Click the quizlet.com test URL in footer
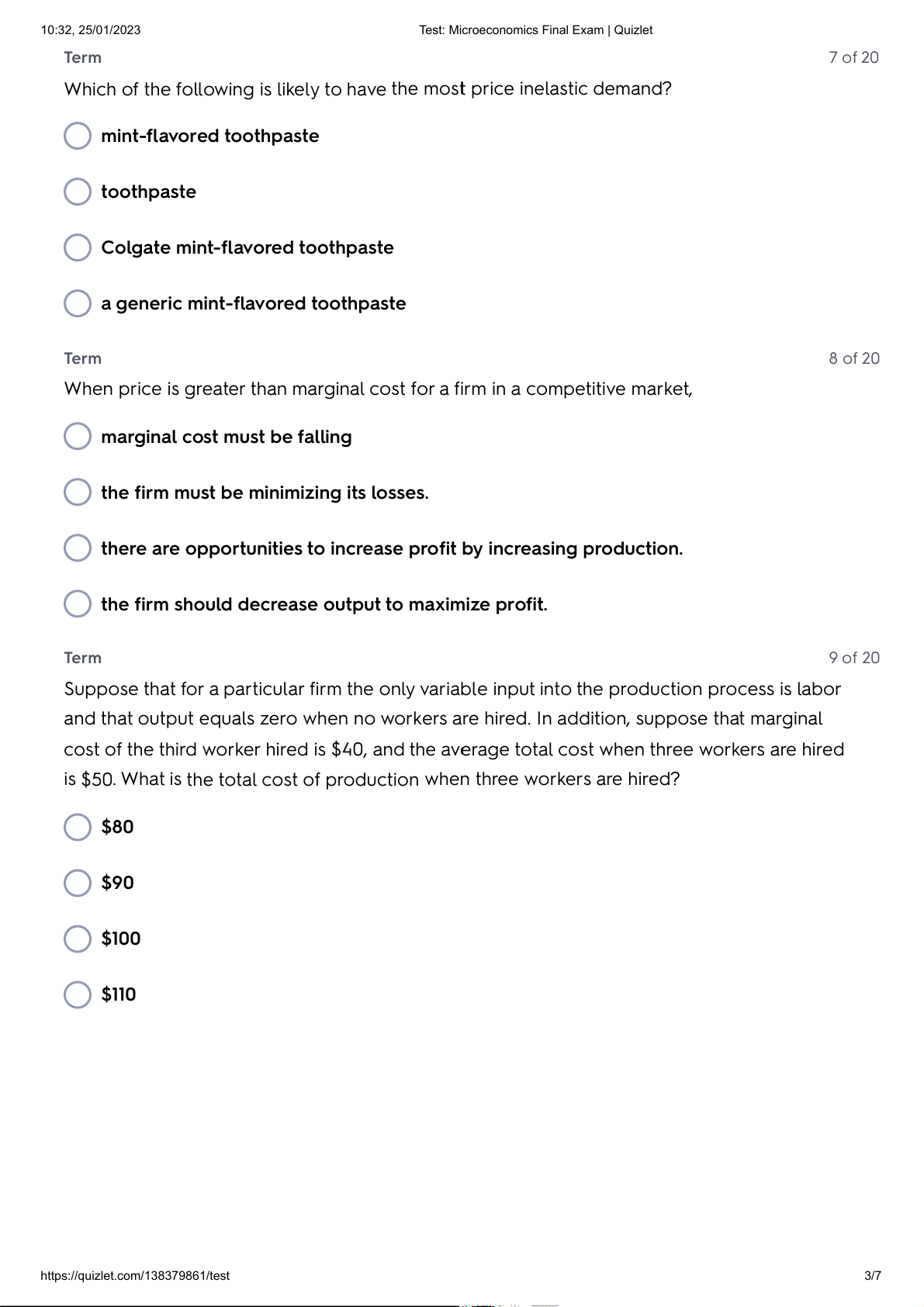 (135, 1276)
